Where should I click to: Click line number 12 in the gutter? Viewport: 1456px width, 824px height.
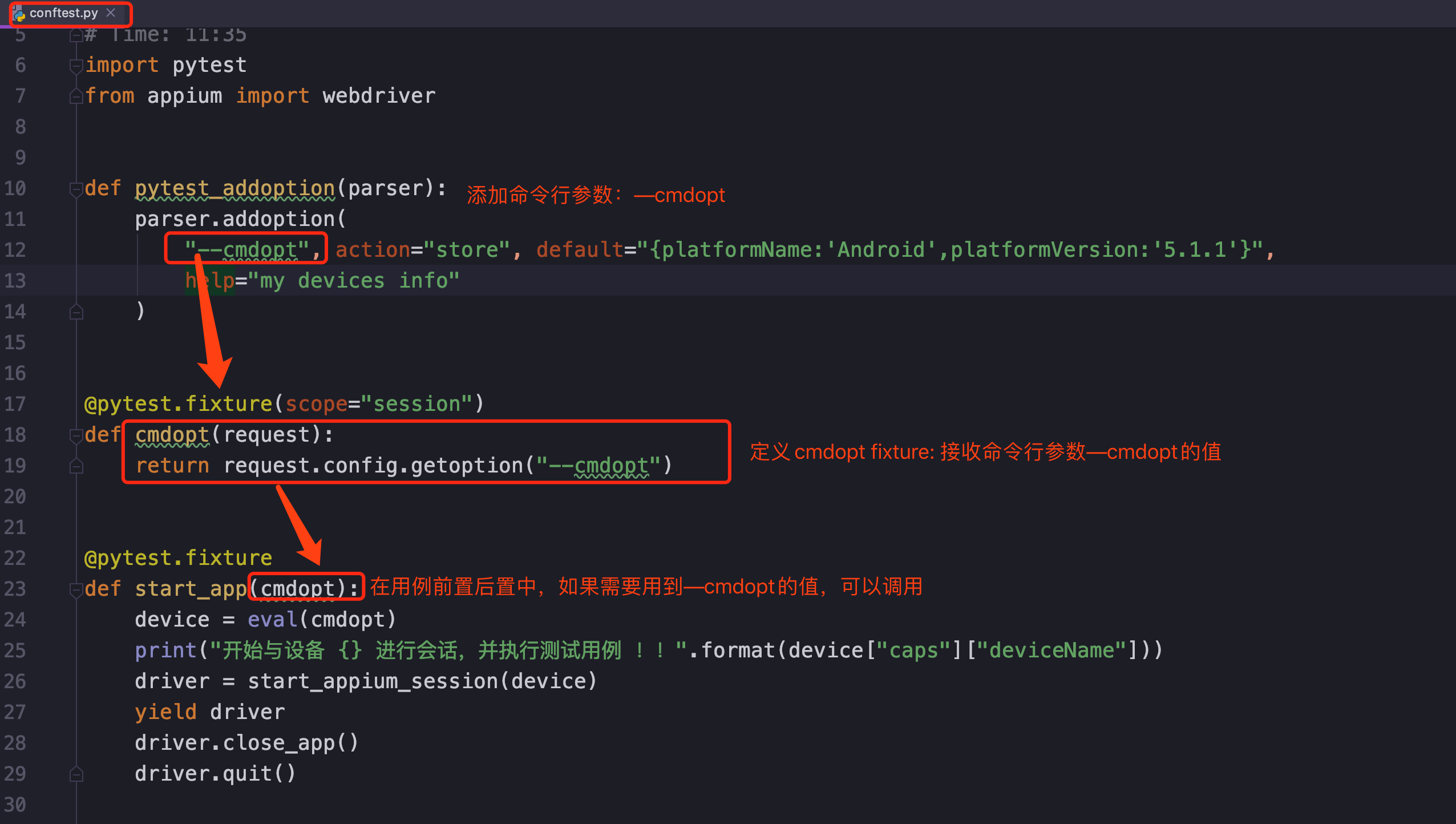tap(15, 250)
